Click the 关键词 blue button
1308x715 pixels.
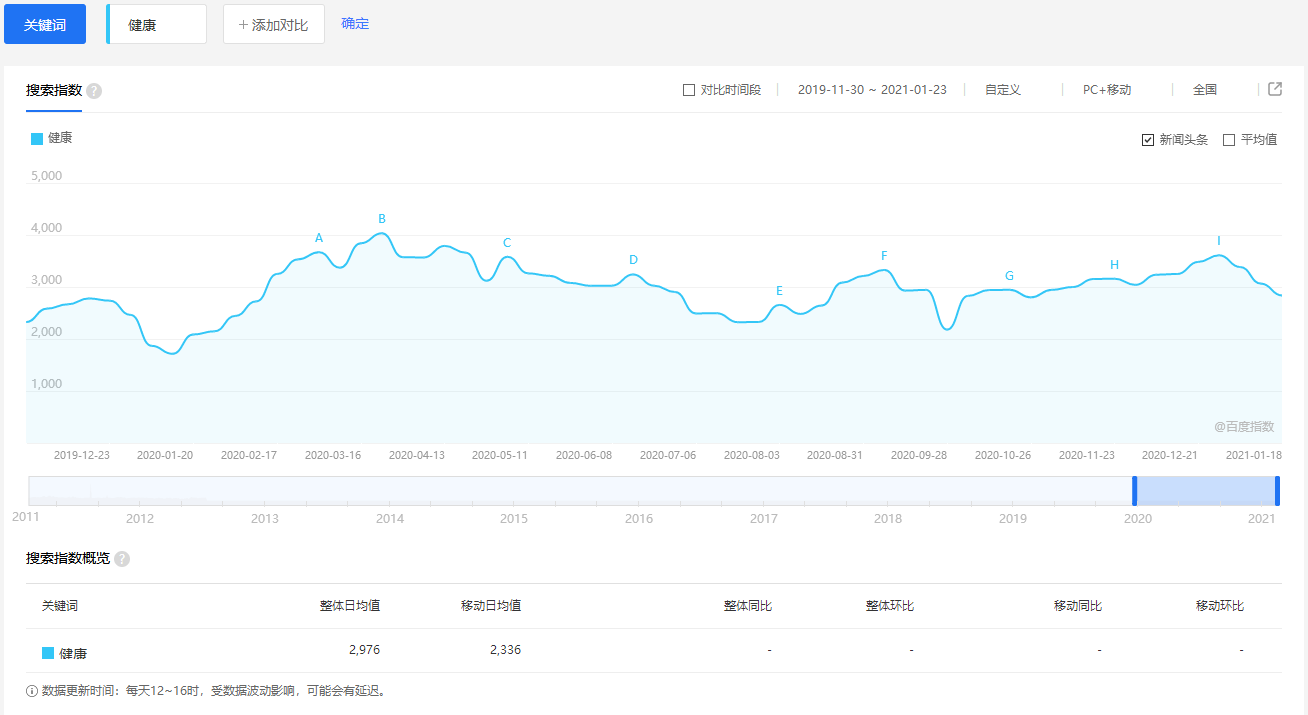[45, 24]
